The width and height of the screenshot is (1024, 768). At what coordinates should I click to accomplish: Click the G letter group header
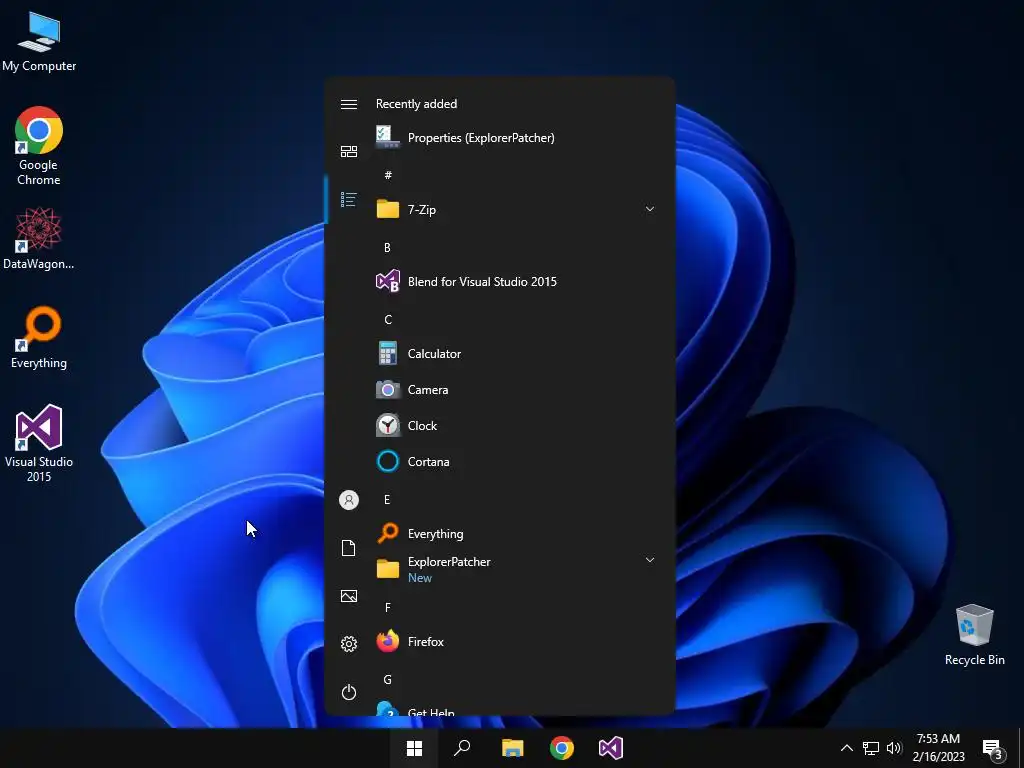coord(387,679)
